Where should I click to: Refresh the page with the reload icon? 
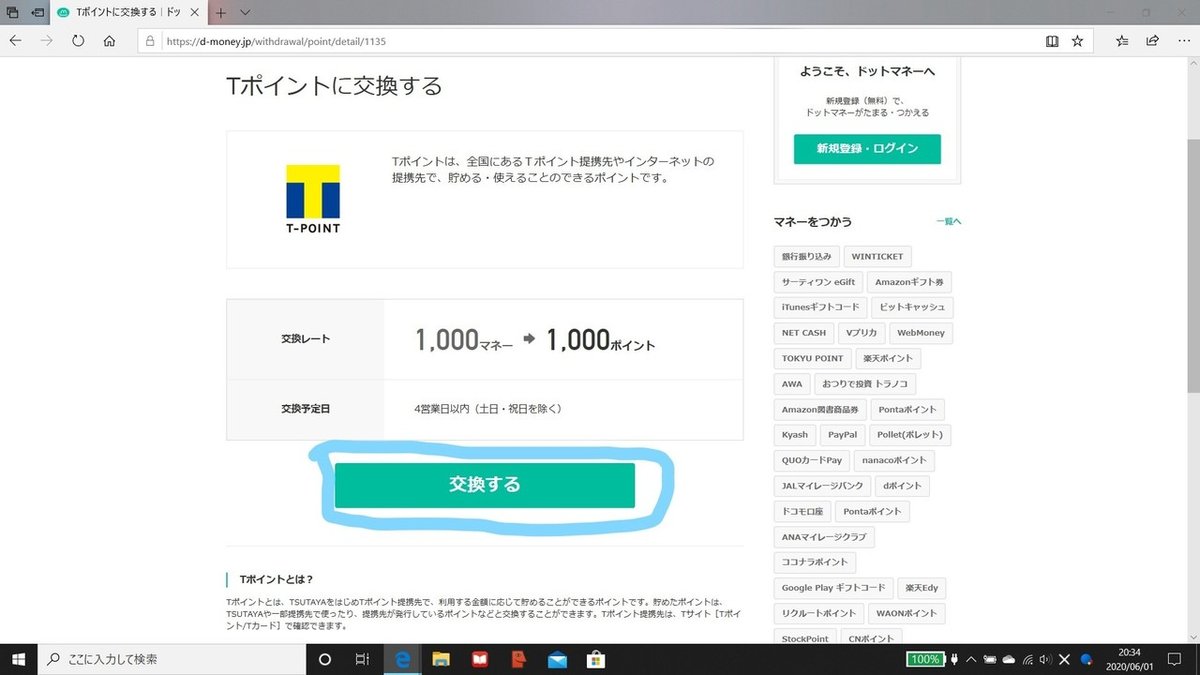point(77,41)
